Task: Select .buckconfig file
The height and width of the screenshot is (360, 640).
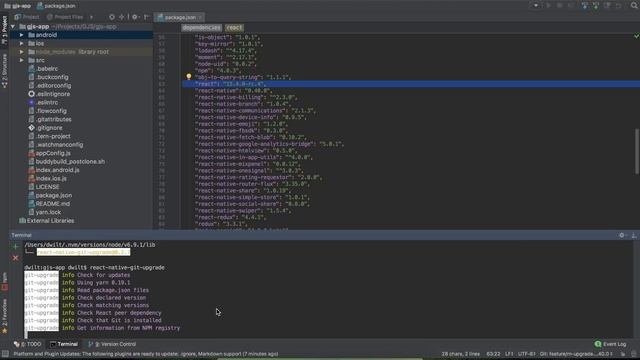Action: click(x=48, y=77)
